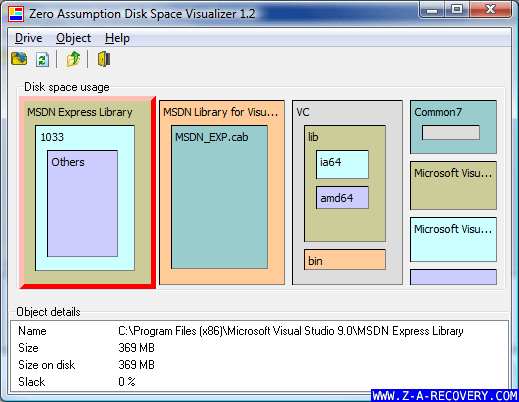Image resolution: width=519 pixels, height=402 pixels.
Task: Go up one level with the folder arrow icon
Action: click(73, 59)
